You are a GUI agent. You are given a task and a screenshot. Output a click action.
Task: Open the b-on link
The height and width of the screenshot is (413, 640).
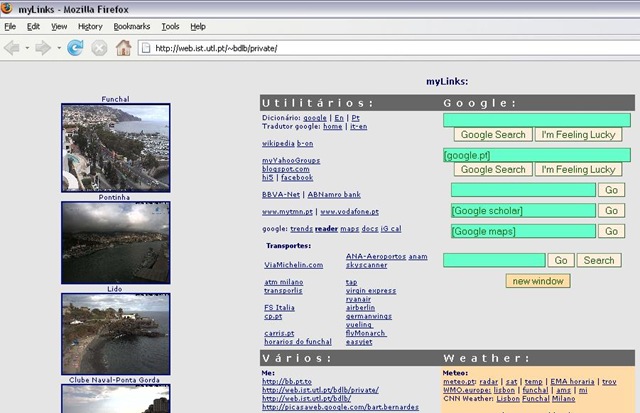pos(305,144)
